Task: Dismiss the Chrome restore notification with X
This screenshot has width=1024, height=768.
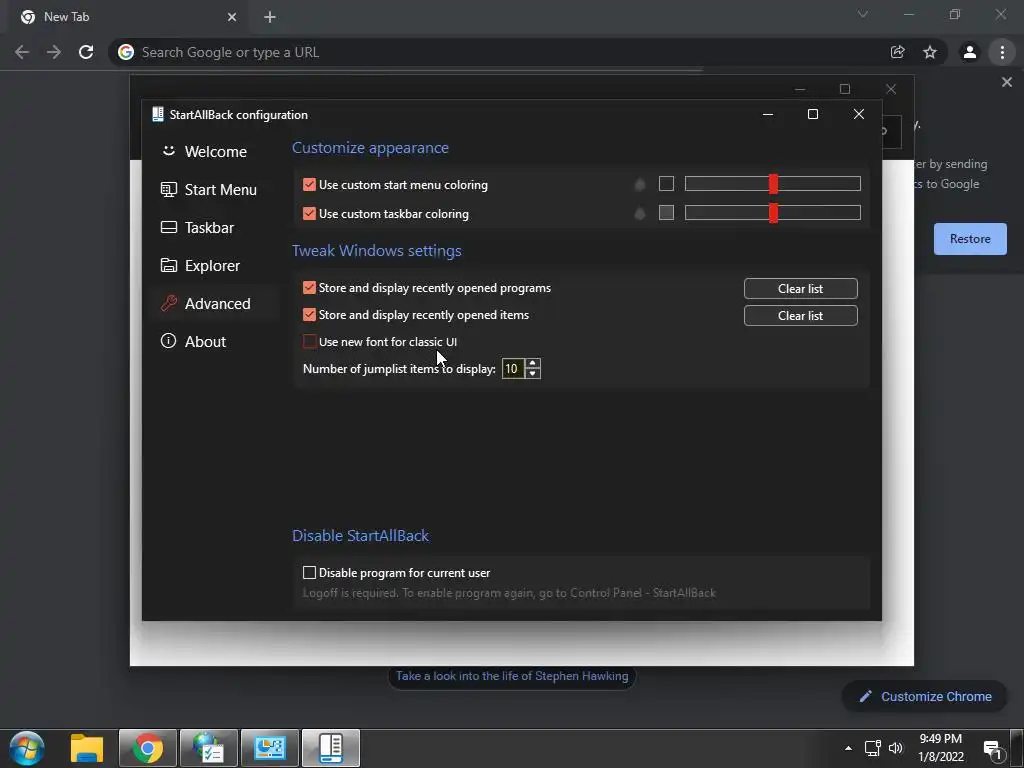Action: tap(1006, 82)
